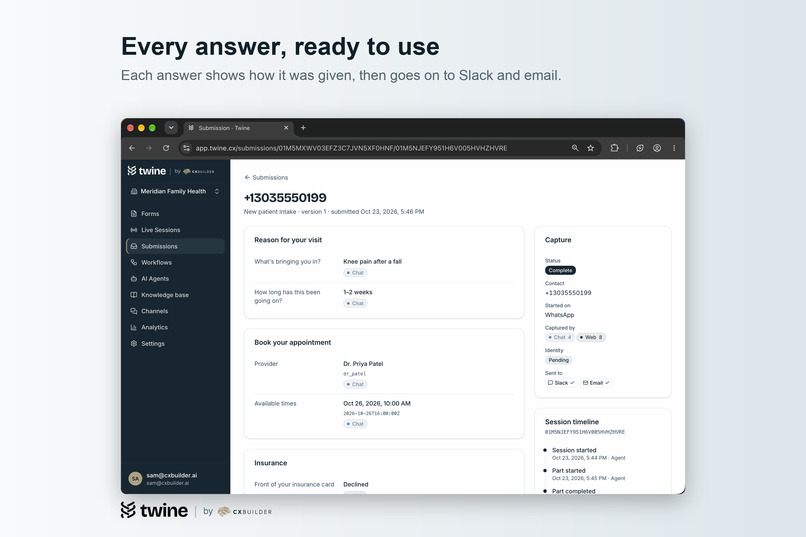Open the browser extensions puzzle icon
Viewport: 806px width, 537px height.
point(614,148)
